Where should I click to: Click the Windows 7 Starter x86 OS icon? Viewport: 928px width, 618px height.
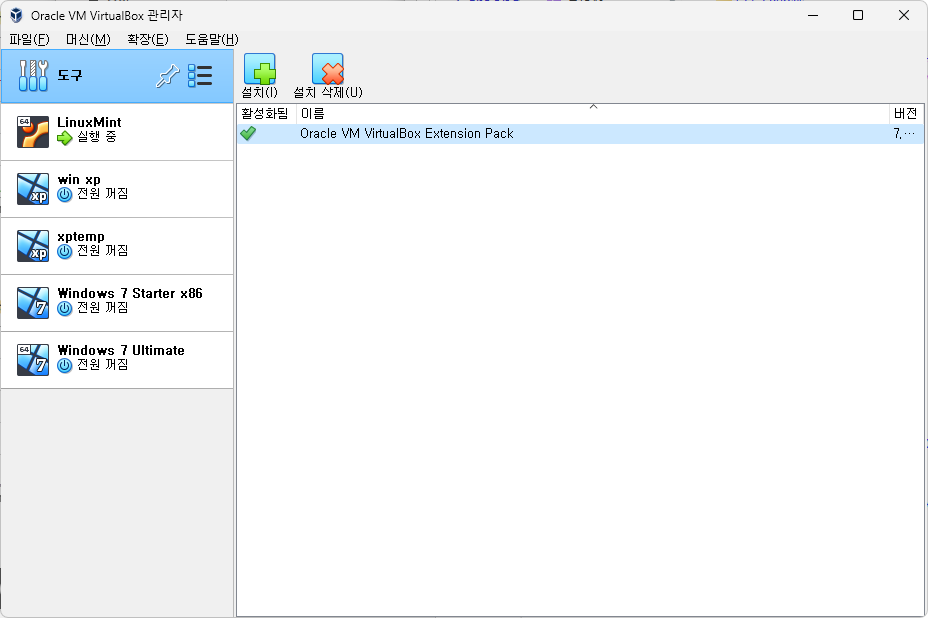[33, 302]
